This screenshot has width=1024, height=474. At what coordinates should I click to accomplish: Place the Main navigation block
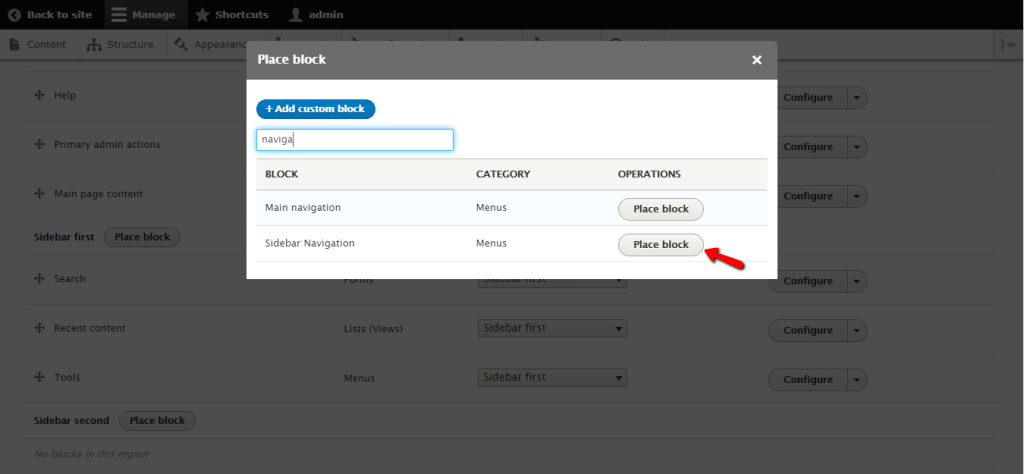[x=661, y=209]
